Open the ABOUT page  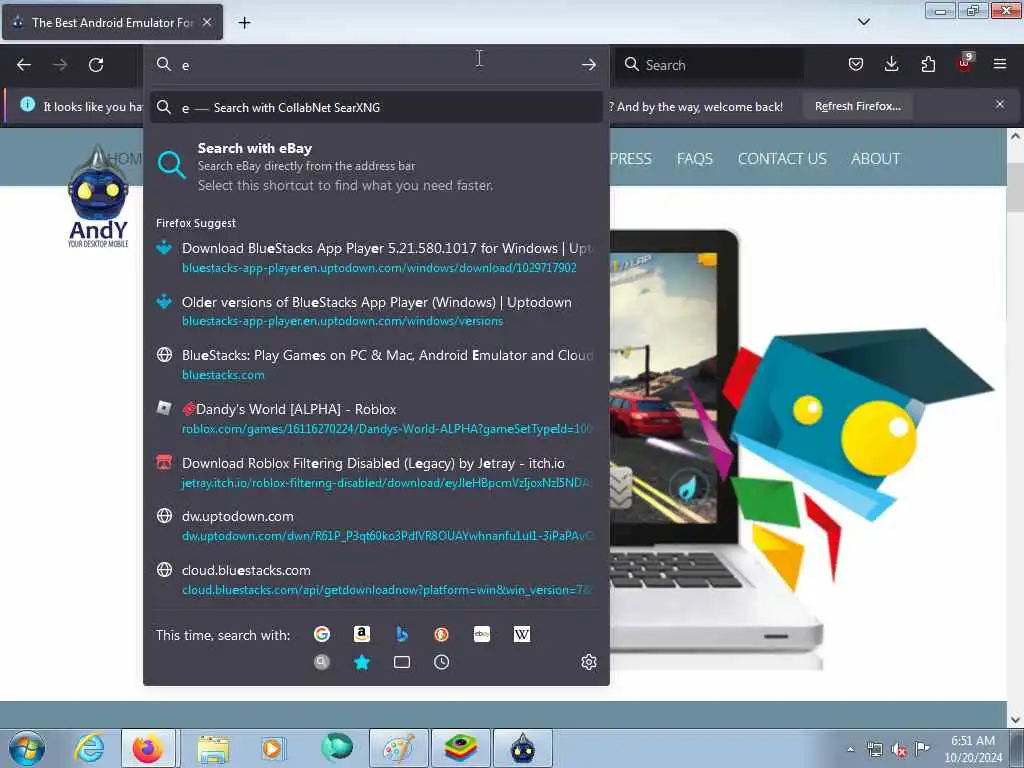click(875, 159)
